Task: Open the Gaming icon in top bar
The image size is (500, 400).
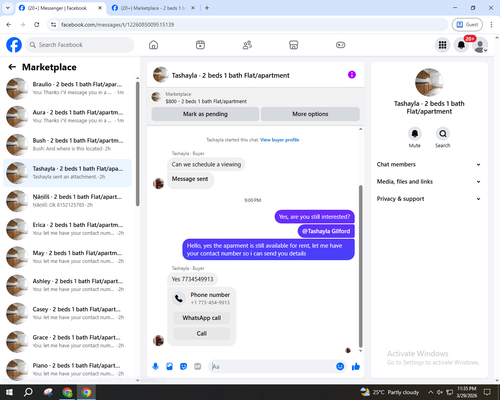Action: 340,45
